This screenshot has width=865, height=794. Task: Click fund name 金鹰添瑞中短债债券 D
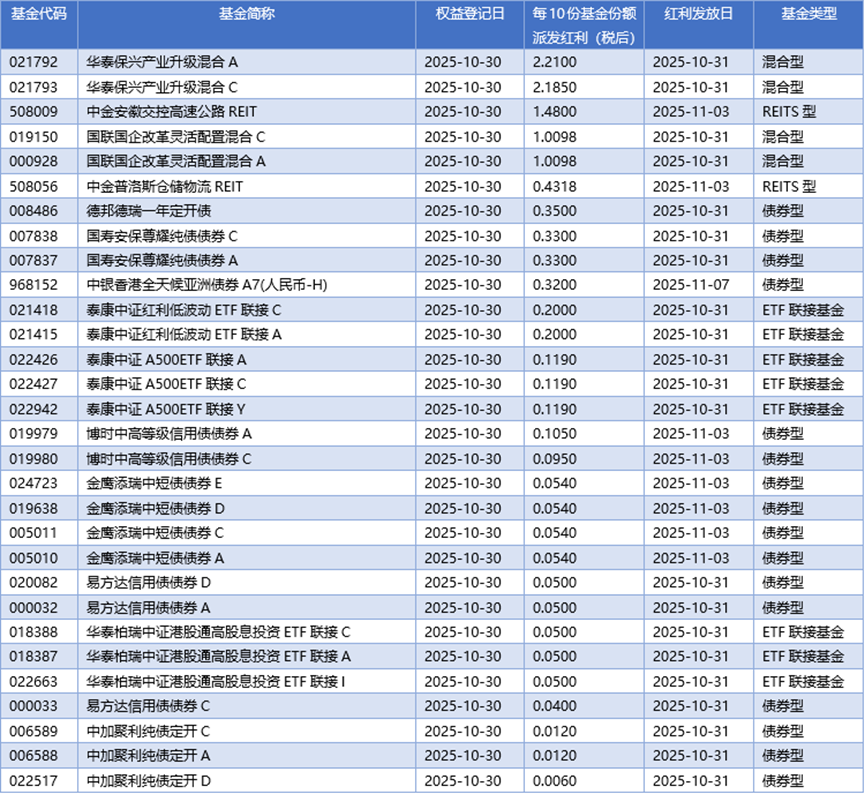[x=156, y=509]
